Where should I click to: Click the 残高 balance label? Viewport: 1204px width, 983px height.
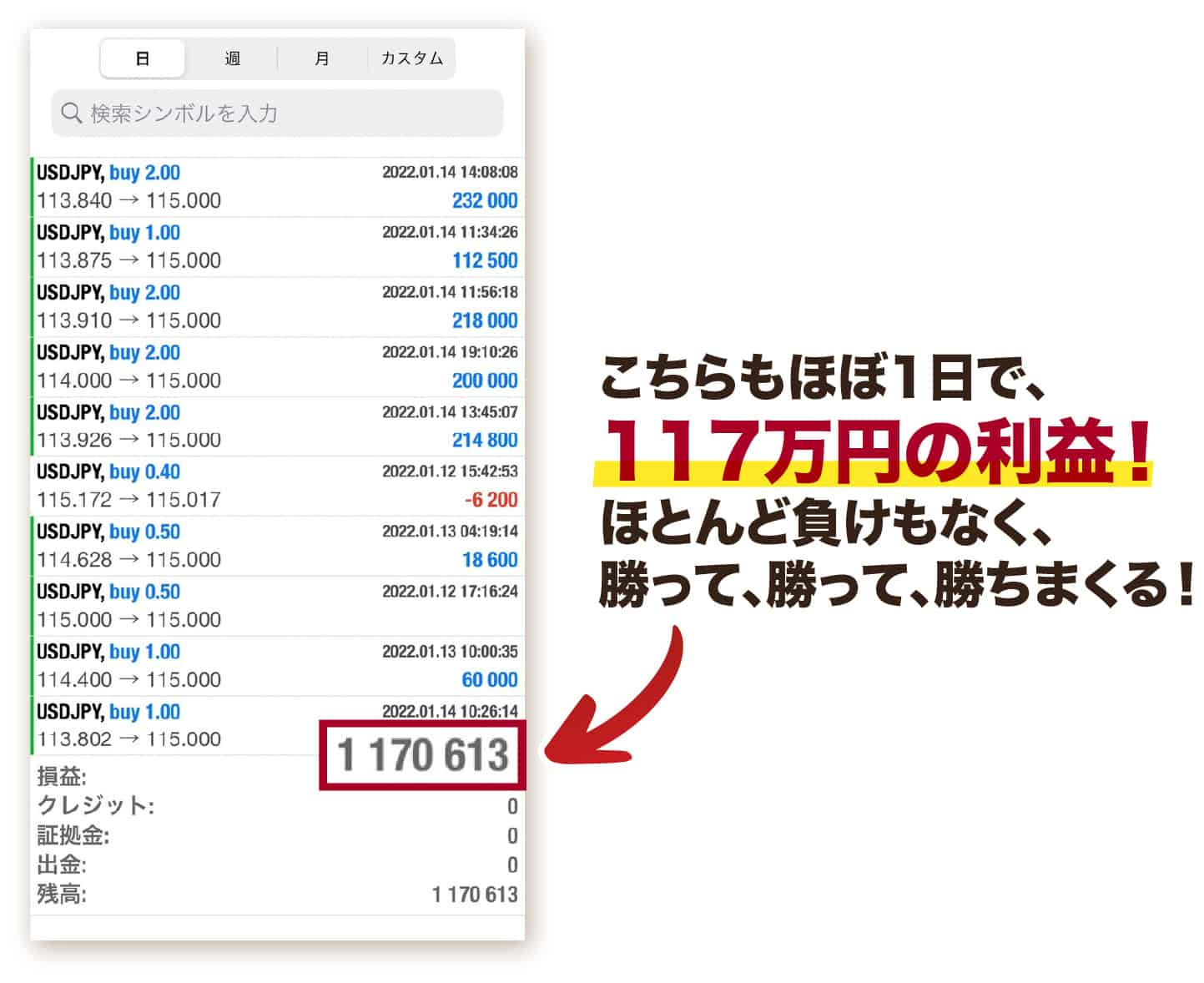click(x=62, y=895)
